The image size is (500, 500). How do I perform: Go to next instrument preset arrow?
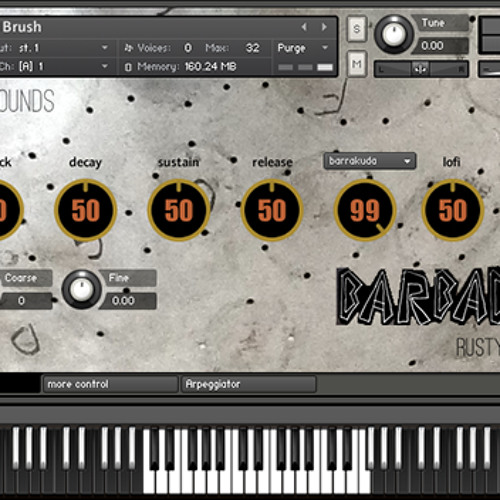[324, 27]
